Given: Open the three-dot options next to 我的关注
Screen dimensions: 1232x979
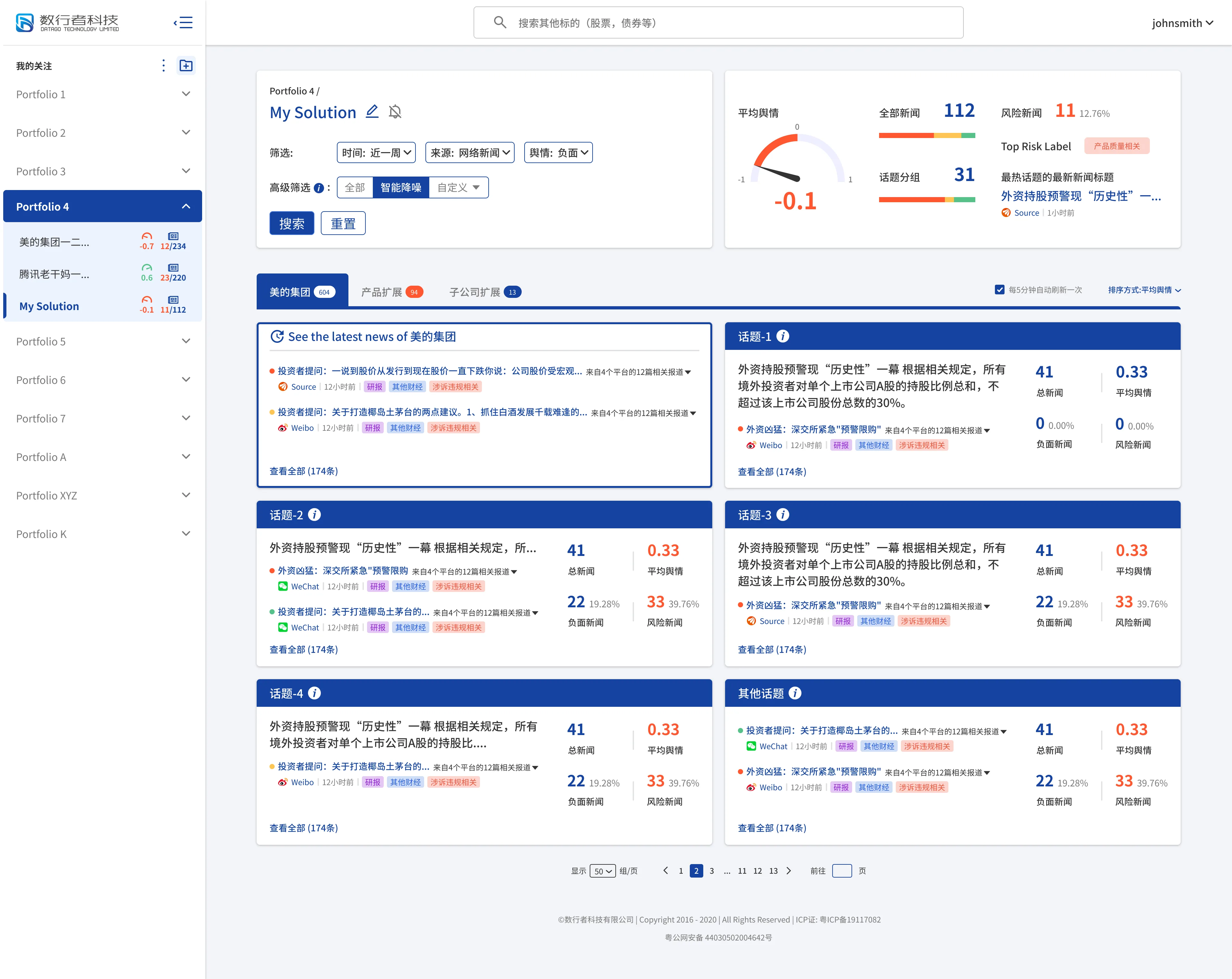Looking at the screenshot, I should [163, 66].
